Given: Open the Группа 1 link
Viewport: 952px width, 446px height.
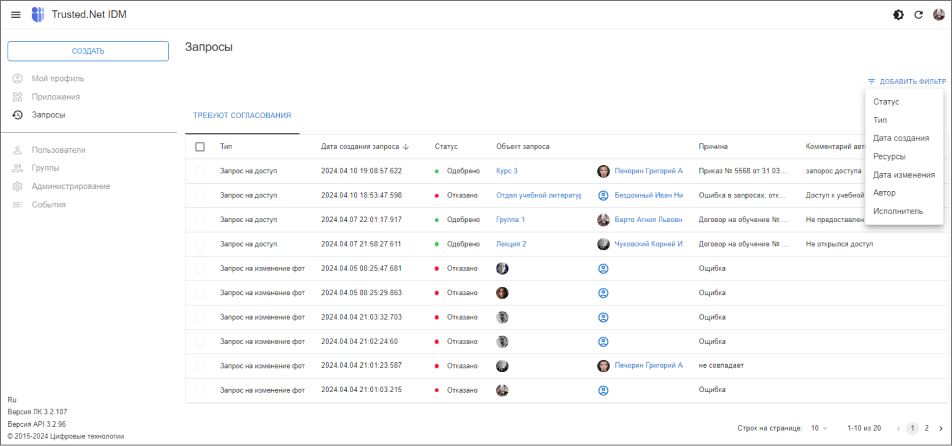Looking at the screenshot, I should (x=511, y=220).
